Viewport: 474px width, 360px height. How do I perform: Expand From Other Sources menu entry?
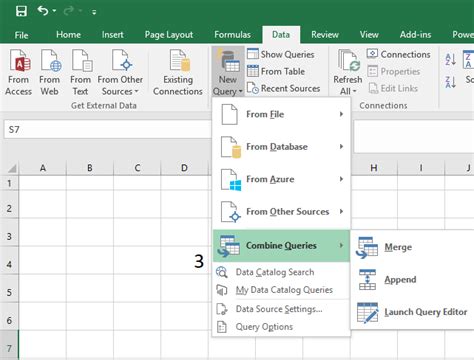pos(281,212)
